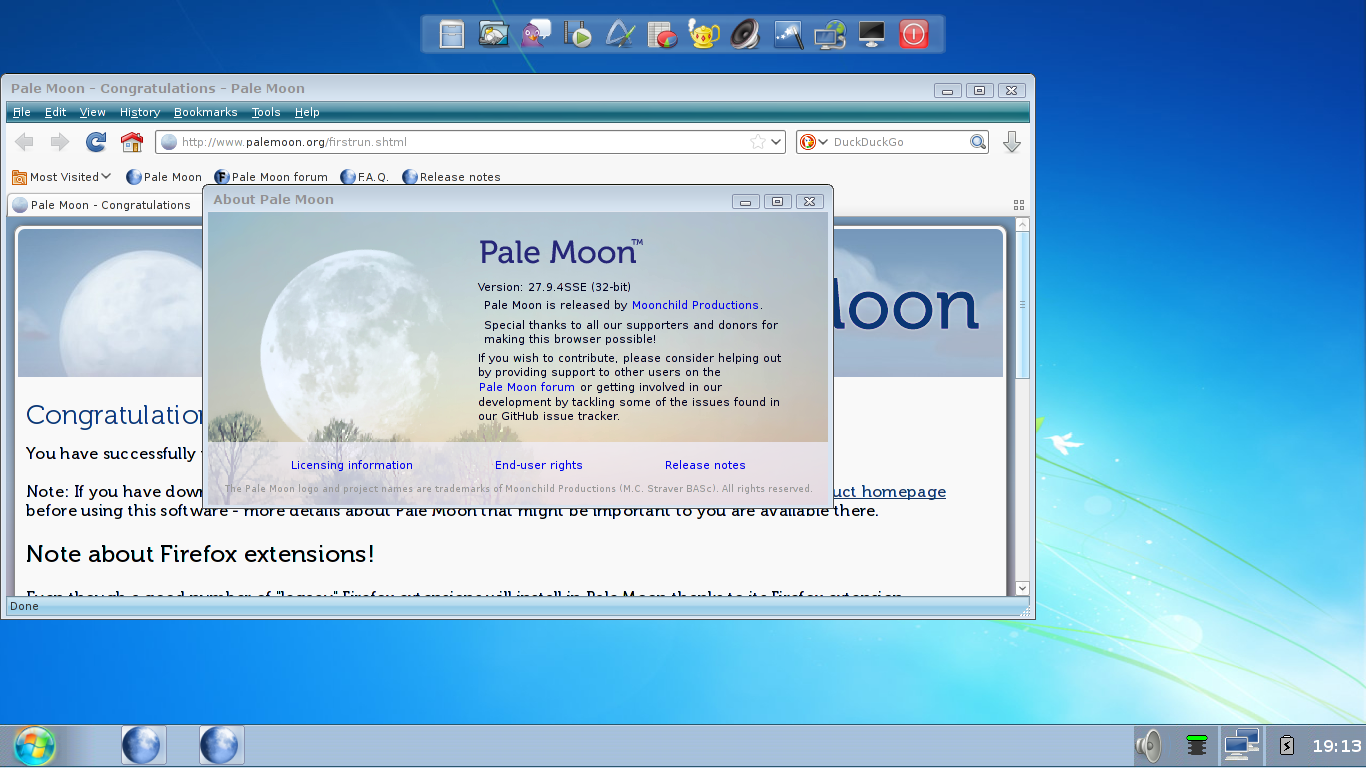
Task: Open the network globe-and-computer dock icon
Action: pyautogui.click(x=830, y=35)
